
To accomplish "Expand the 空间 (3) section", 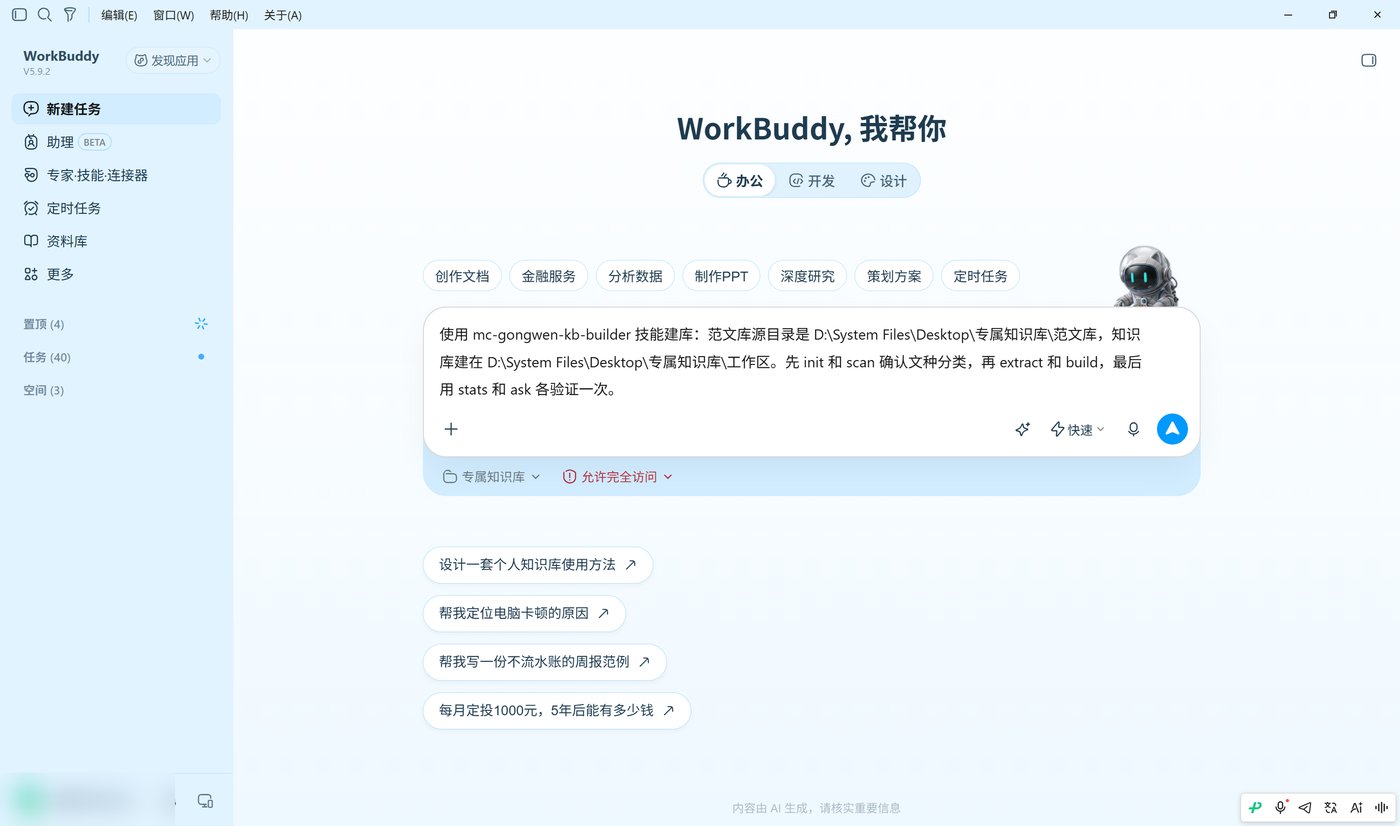I will pyautogui.click(x=44, y=390).
